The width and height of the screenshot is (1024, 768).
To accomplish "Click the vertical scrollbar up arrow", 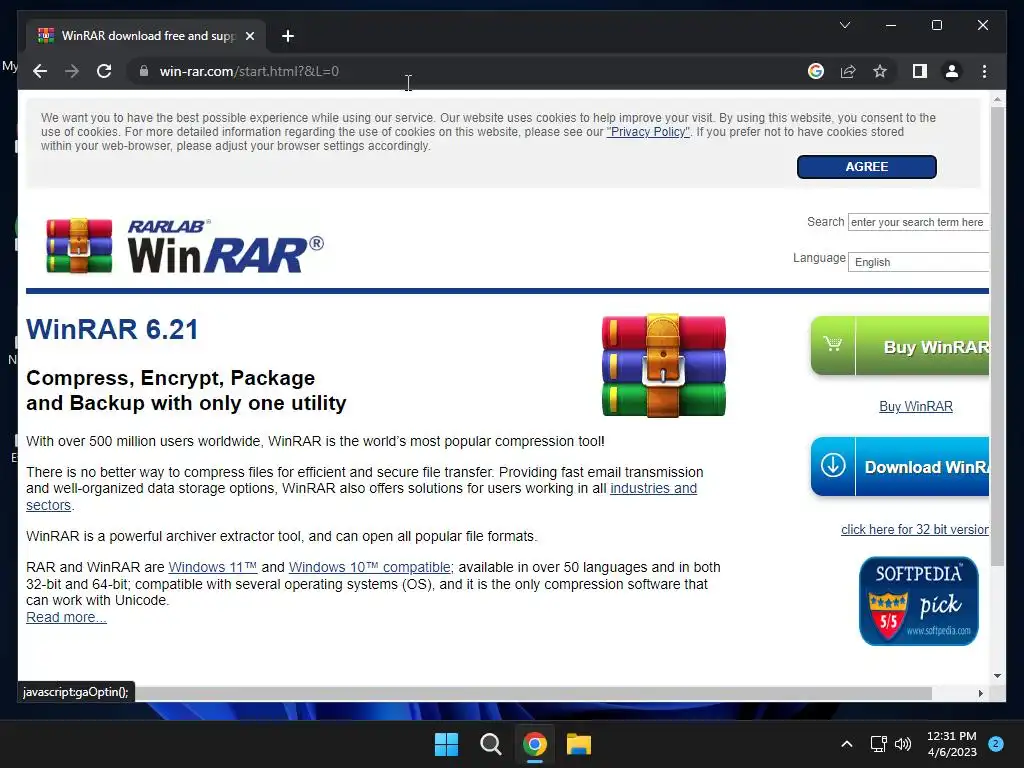I will click(x=997, y=100).
